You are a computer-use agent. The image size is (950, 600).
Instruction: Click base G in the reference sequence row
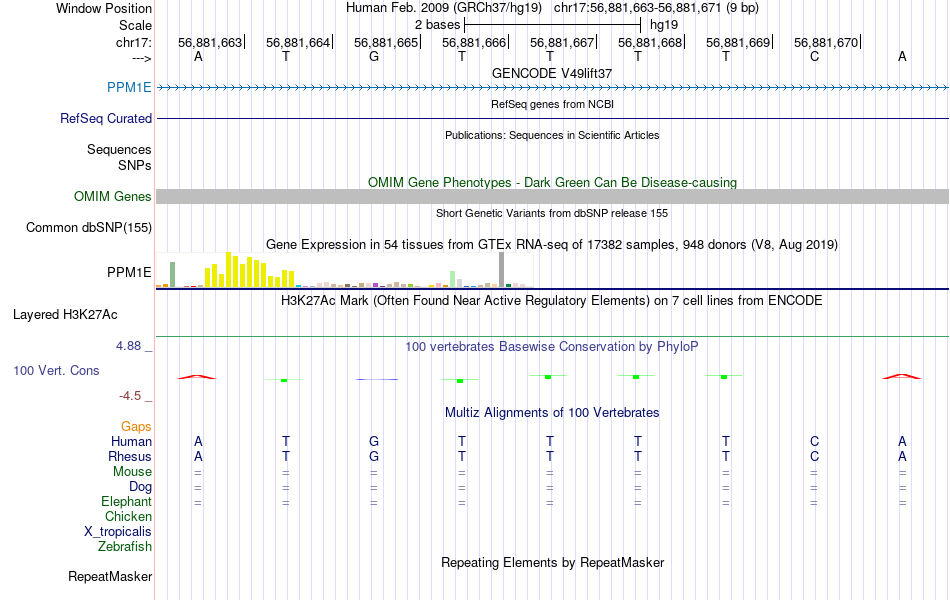point(374,56)
